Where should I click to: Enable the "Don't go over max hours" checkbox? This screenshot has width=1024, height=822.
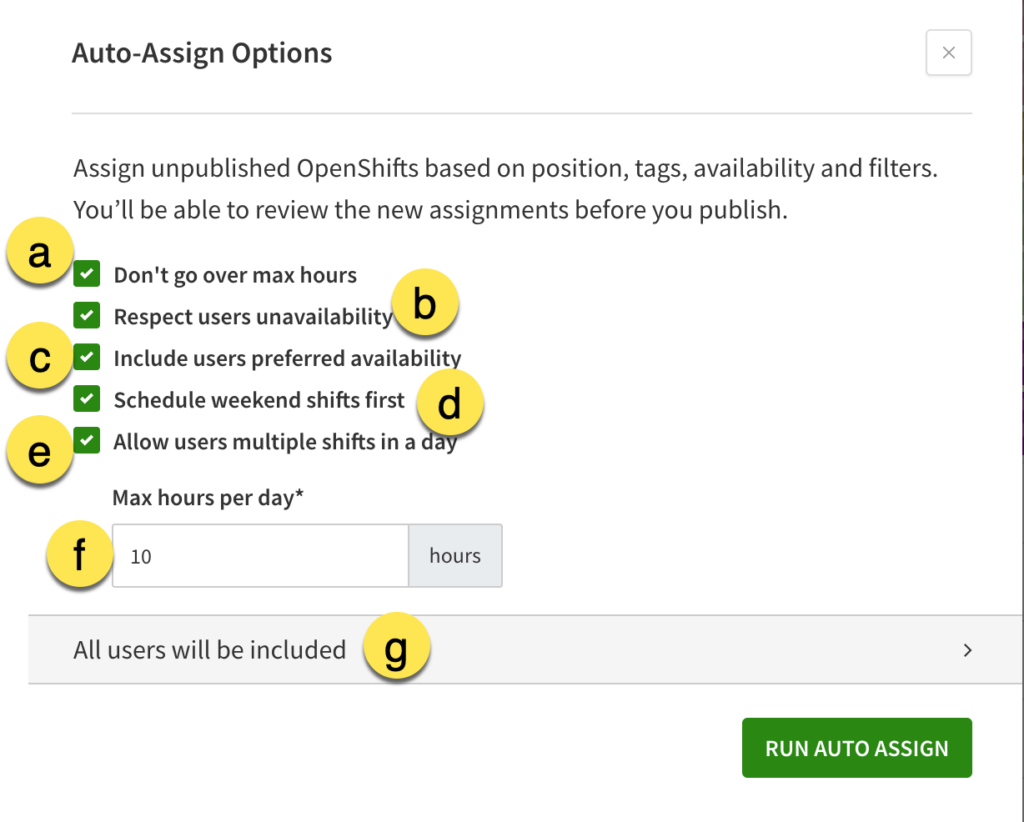tap(86, 273)
